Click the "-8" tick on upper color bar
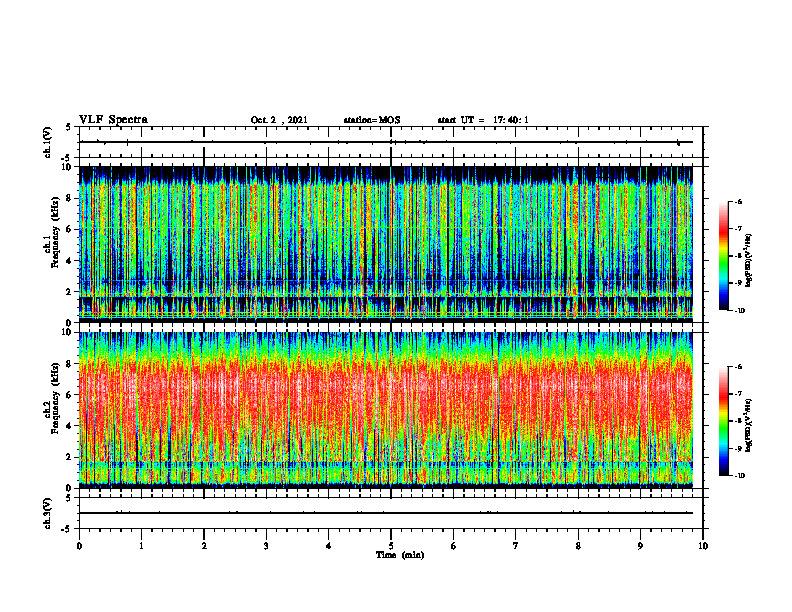792x612 pixels. tap(738, 256)
